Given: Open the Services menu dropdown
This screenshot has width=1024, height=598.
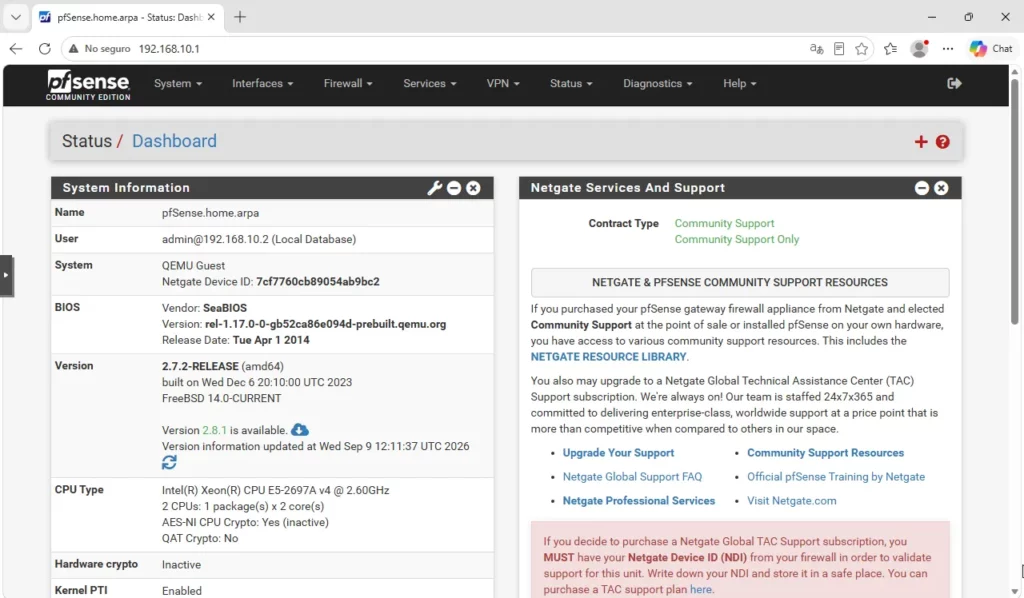Looking at the screenshot, I should point(430,84).
